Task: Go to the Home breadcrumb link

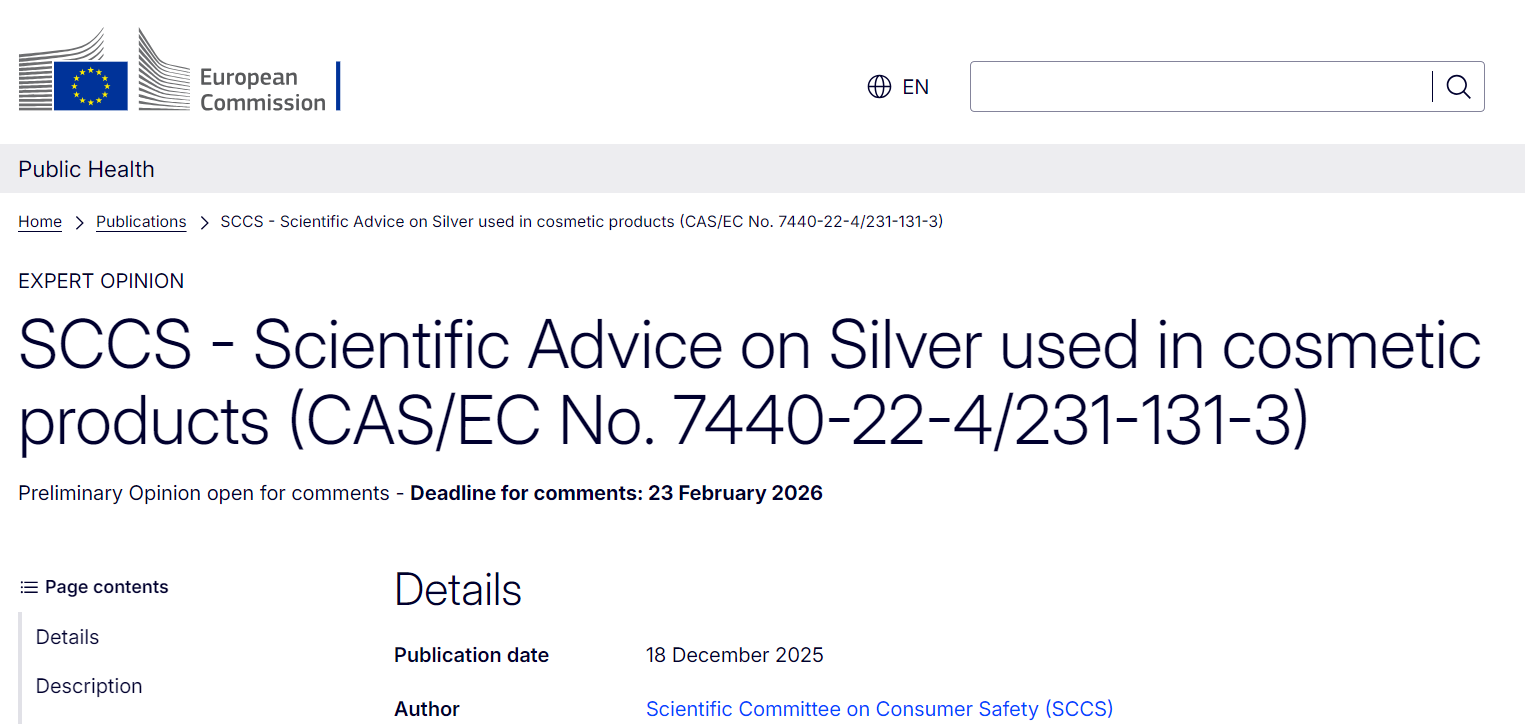Action: point(40,222)
